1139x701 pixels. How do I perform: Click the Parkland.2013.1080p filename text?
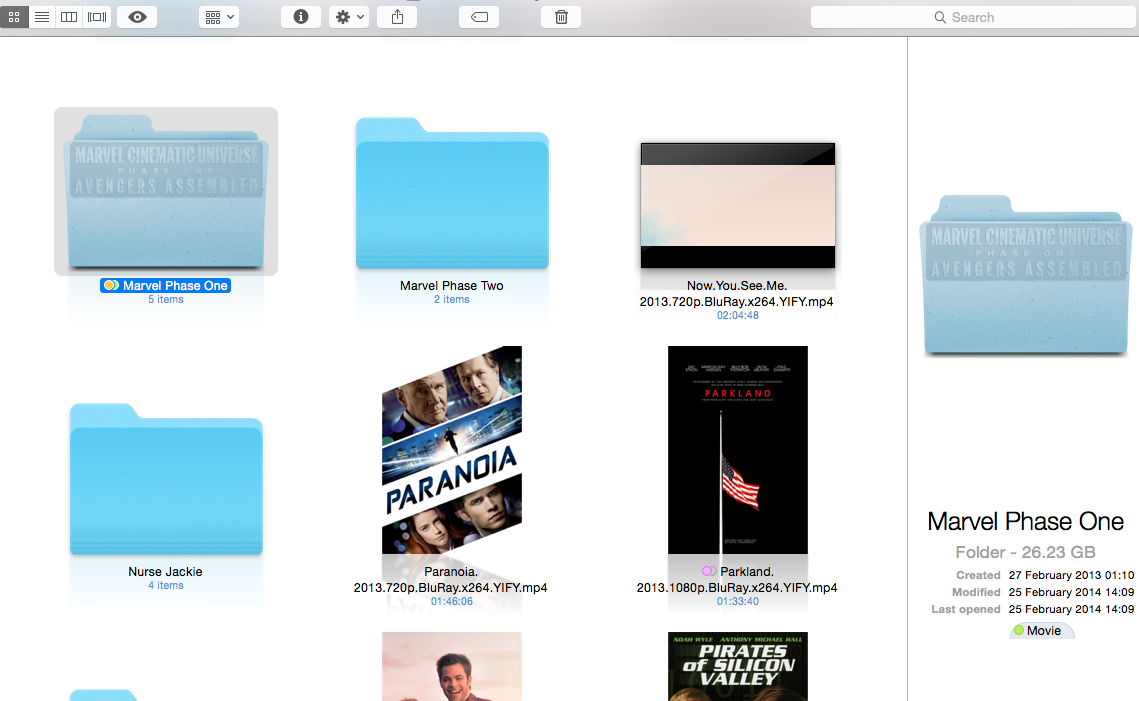point(737,580)
